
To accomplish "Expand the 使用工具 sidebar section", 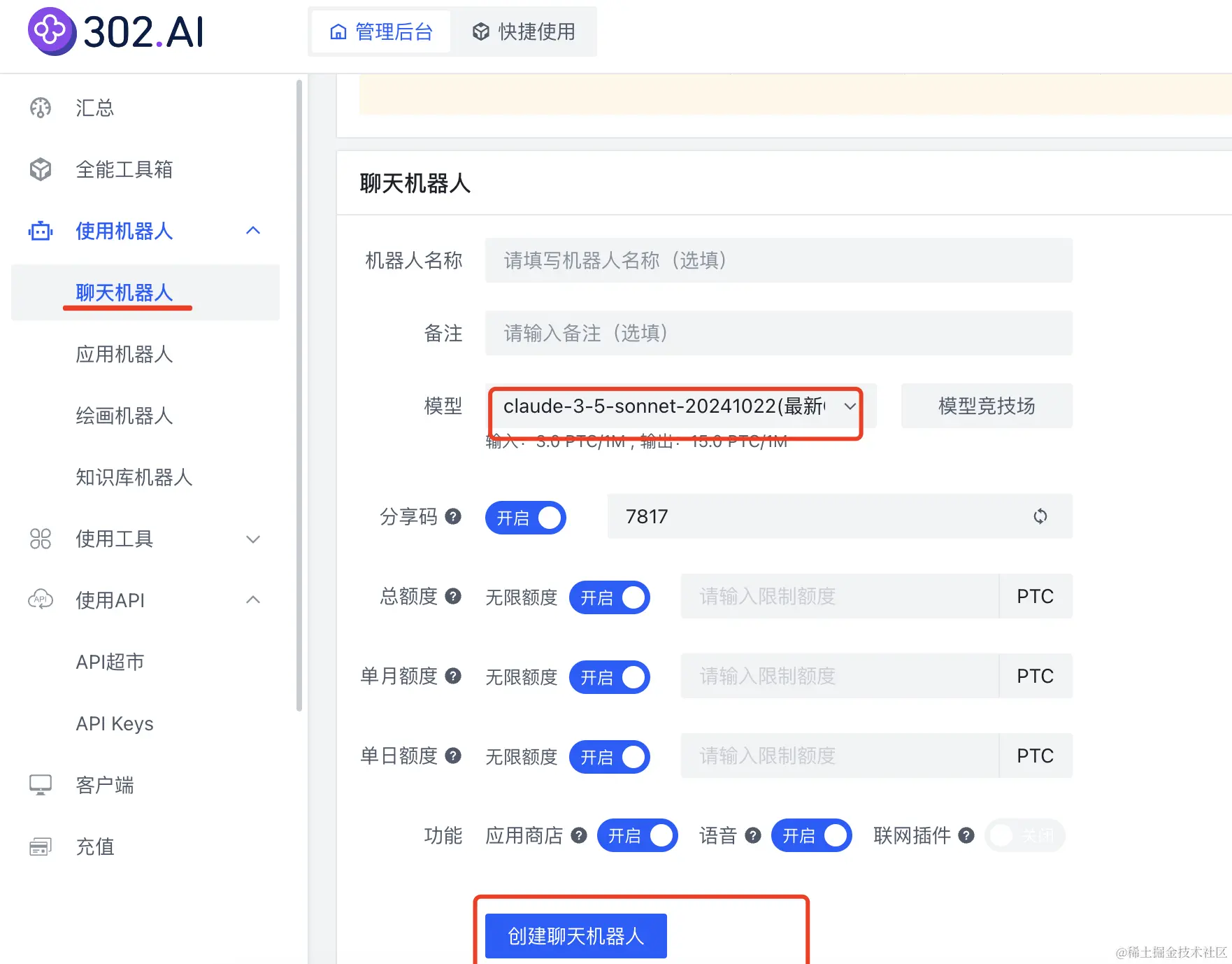I will [x=253, y=539].
